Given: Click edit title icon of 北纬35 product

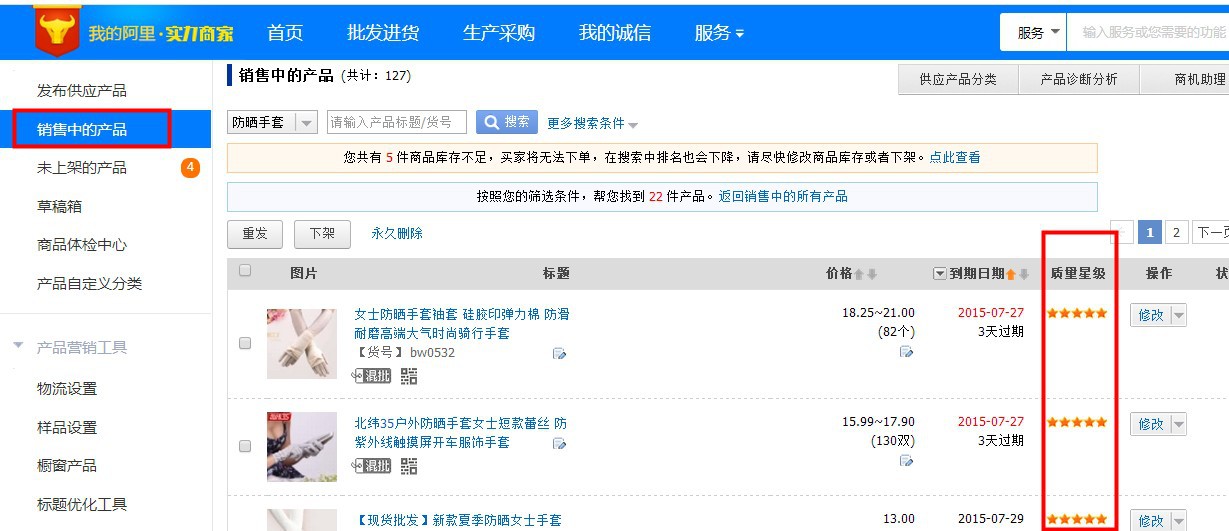Looking at the screenshot, I should 560,443.
